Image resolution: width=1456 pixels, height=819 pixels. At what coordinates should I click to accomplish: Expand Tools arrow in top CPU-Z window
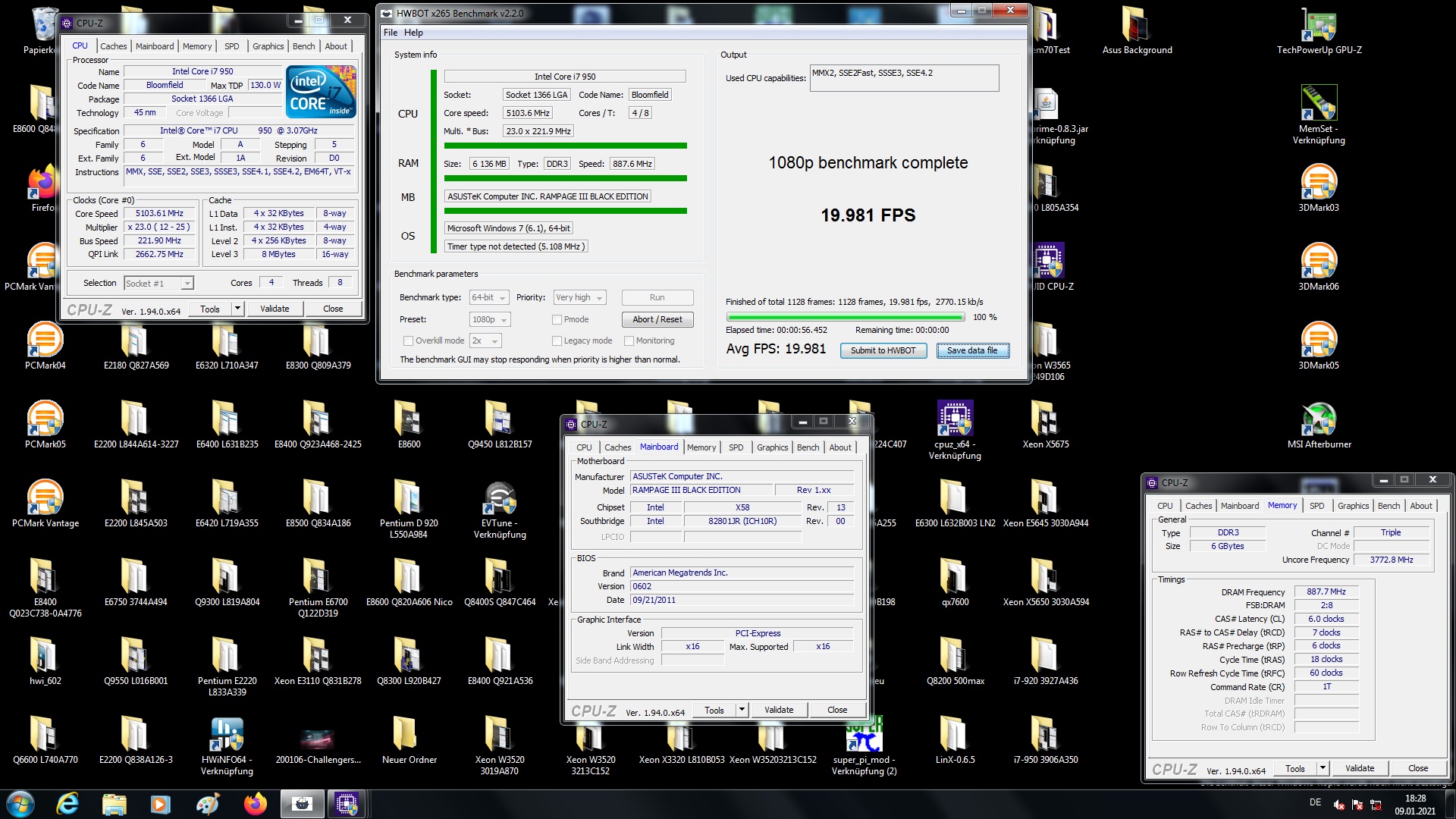click(x=237, y=309)
